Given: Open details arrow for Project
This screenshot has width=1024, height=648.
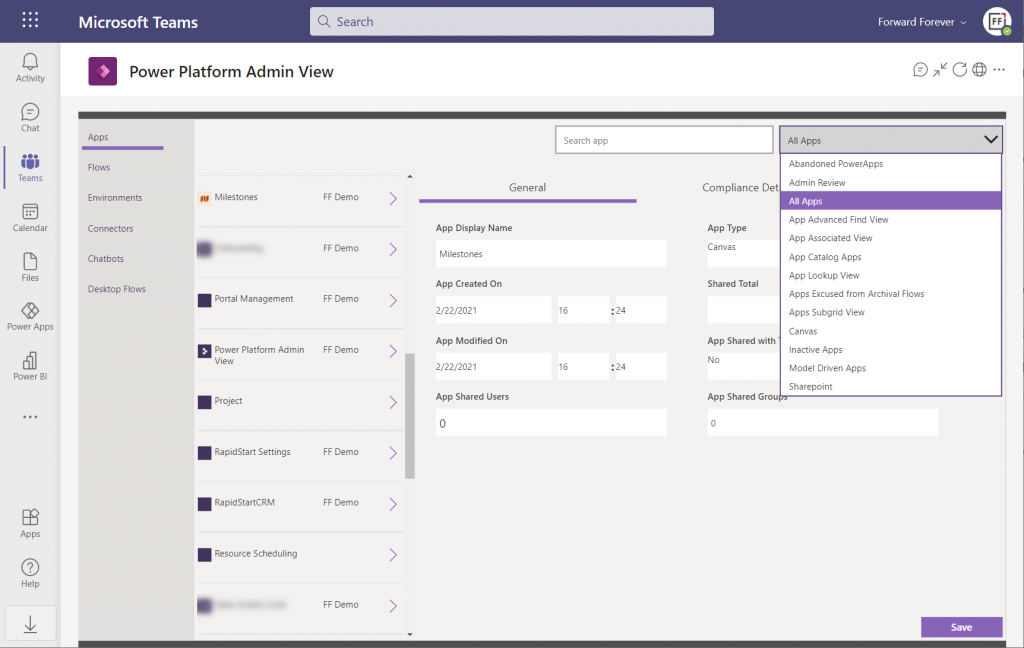Looking at the screenshot, I should 393,402.
